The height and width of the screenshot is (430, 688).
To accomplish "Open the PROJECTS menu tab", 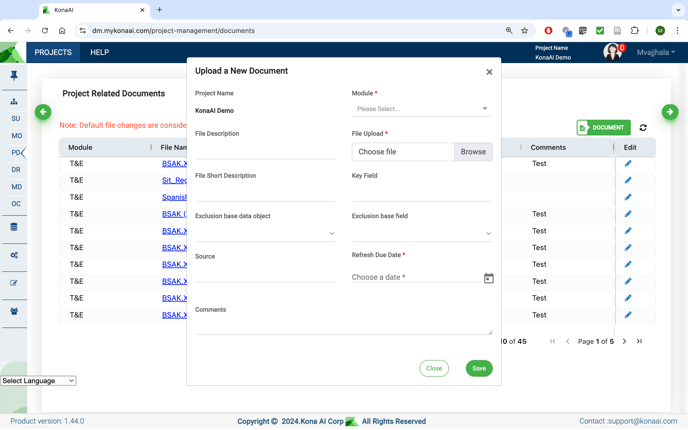I will pyautogui.click(x=53, y=52).
